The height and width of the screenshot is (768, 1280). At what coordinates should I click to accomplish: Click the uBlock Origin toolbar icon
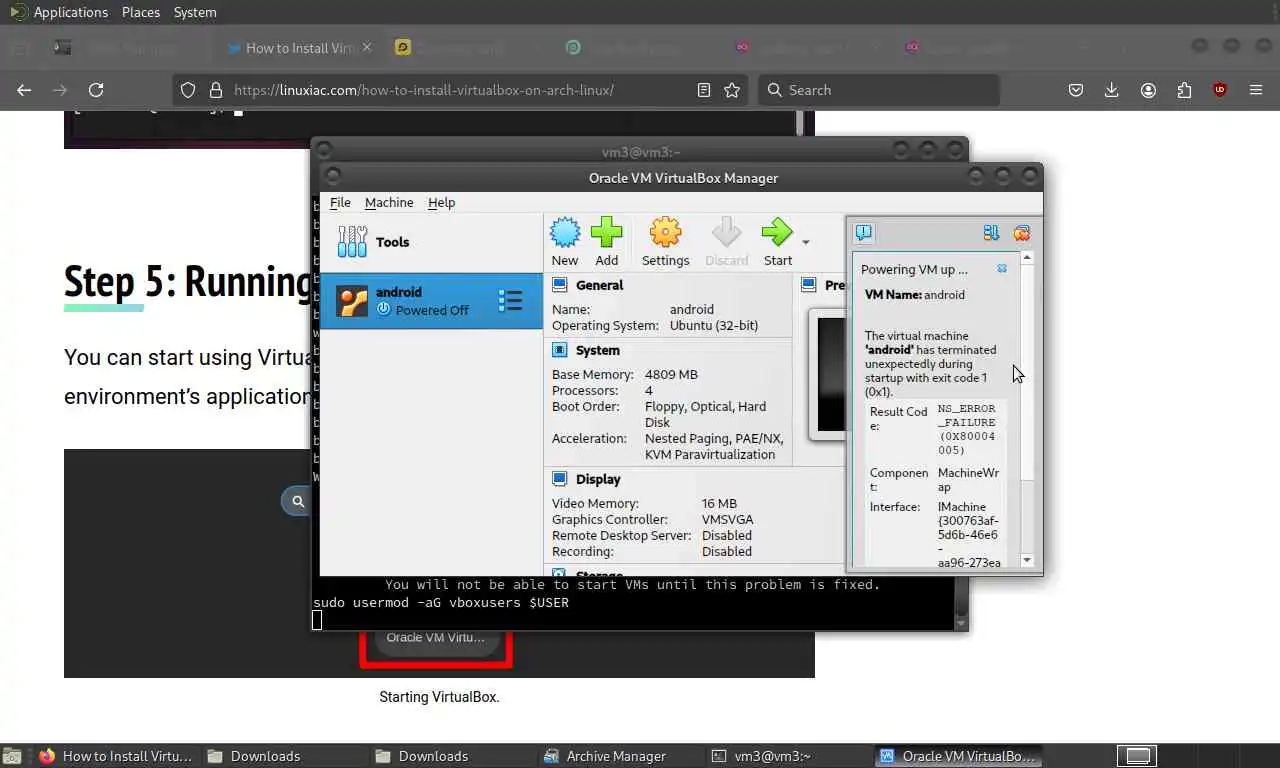coord(1220,90)
